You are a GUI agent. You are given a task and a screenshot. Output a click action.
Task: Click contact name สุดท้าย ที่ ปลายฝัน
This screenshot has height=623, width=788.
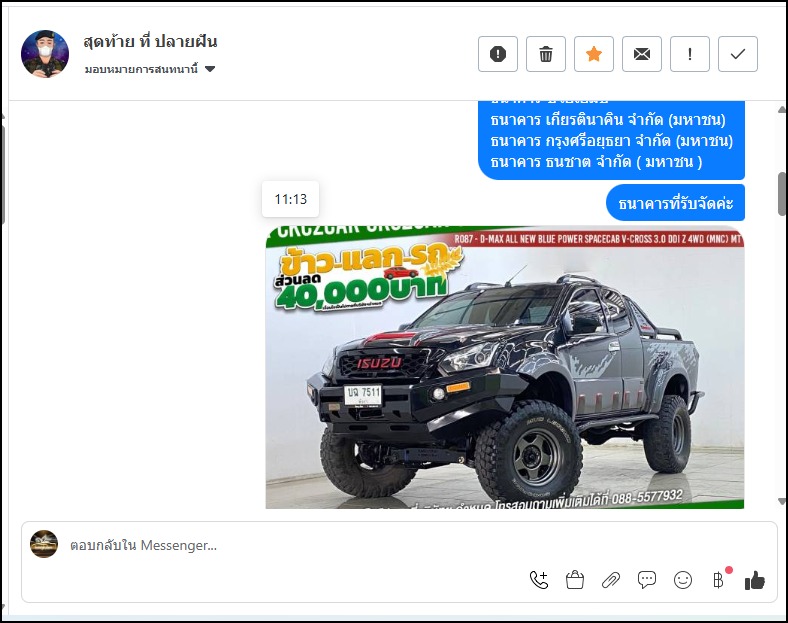tap(150, 41)
